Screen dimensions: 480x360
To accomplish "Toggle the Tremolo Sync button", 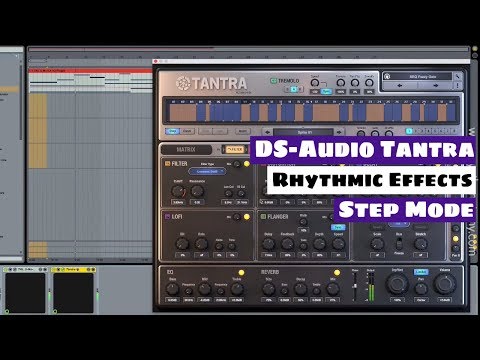I will [x=326, y=92].
